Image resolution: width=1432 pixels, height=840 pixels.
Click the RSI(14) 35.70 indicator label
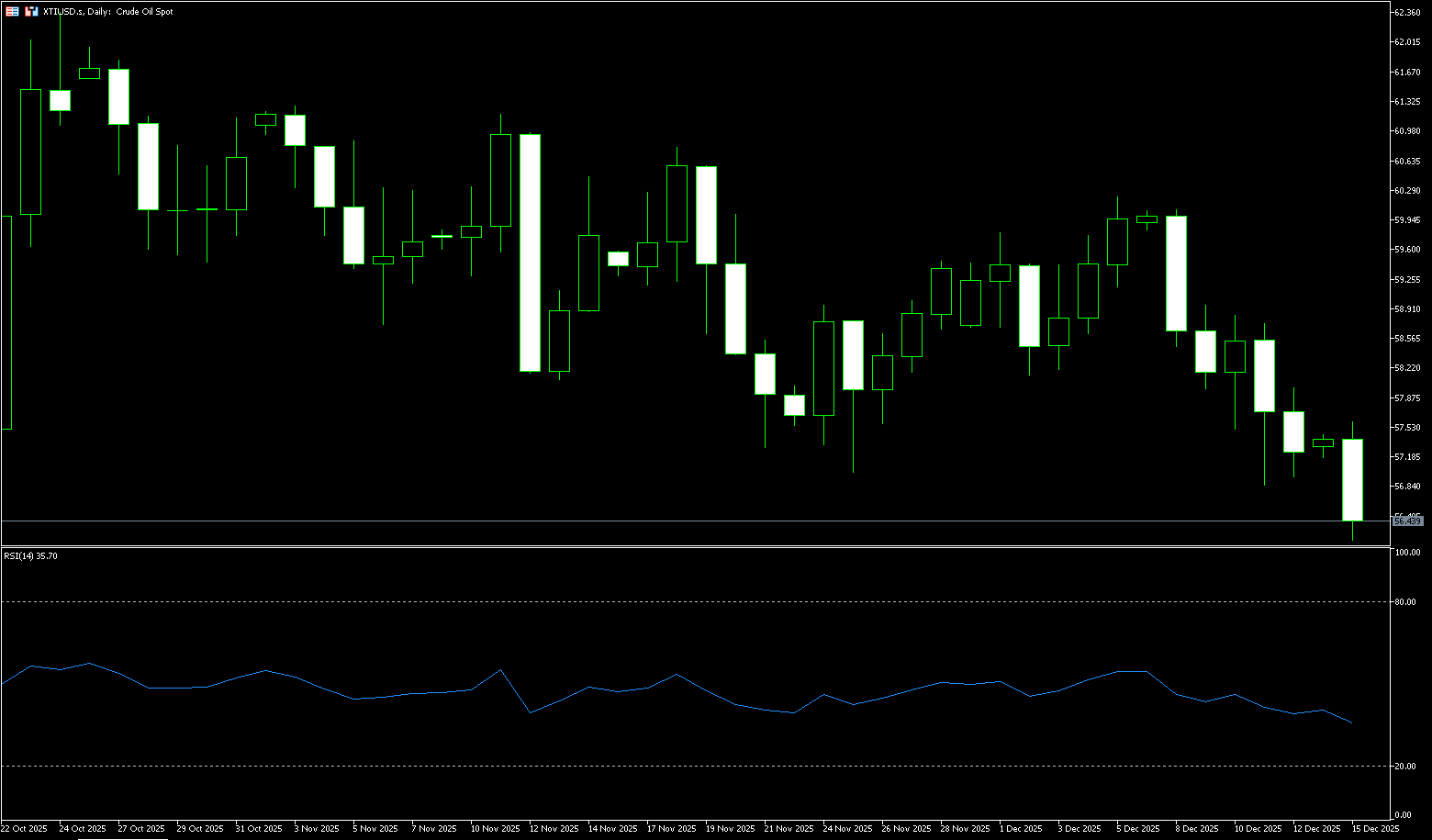[30, 555]
